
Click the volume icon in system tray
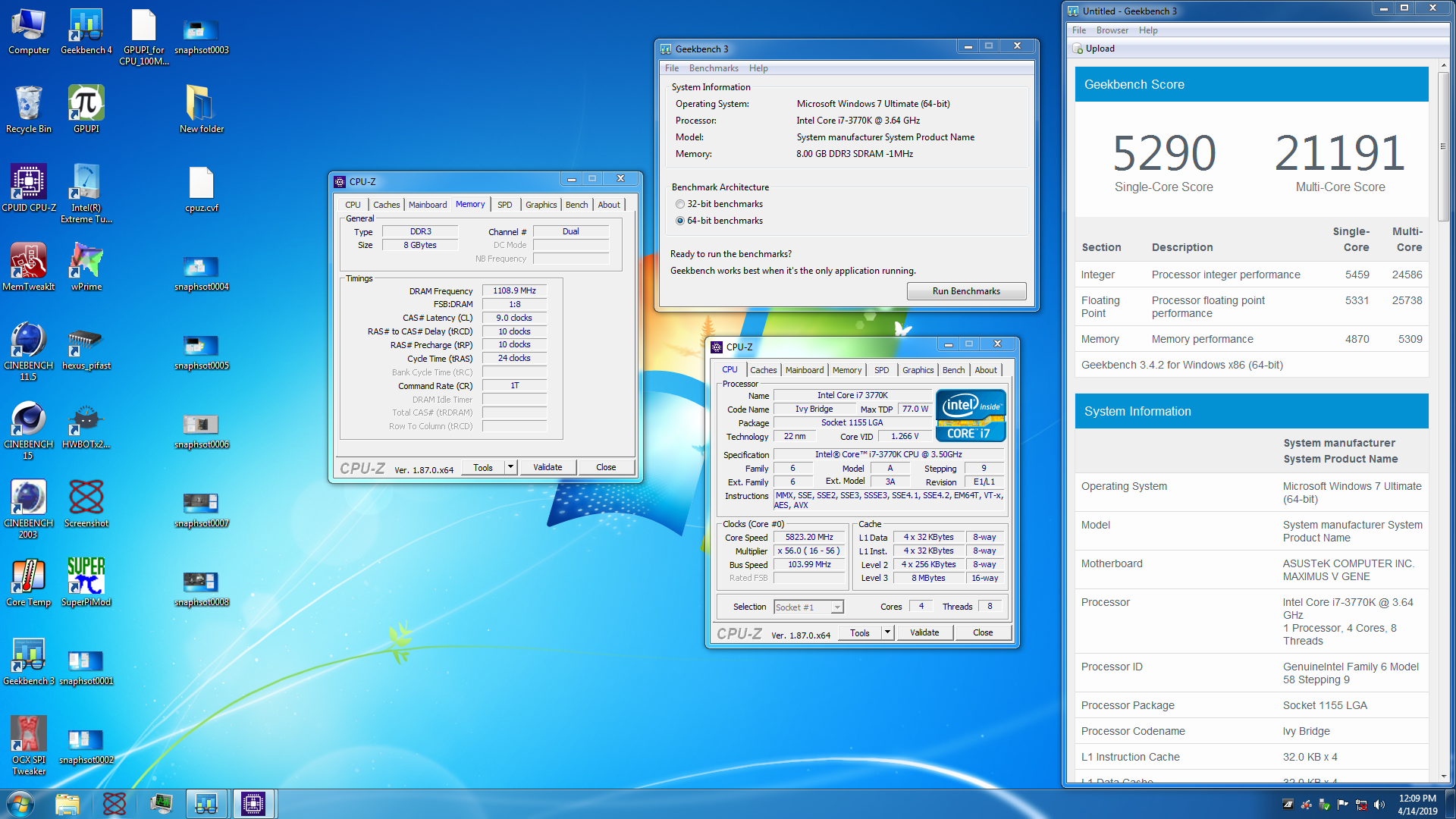tap(1379, 805)
